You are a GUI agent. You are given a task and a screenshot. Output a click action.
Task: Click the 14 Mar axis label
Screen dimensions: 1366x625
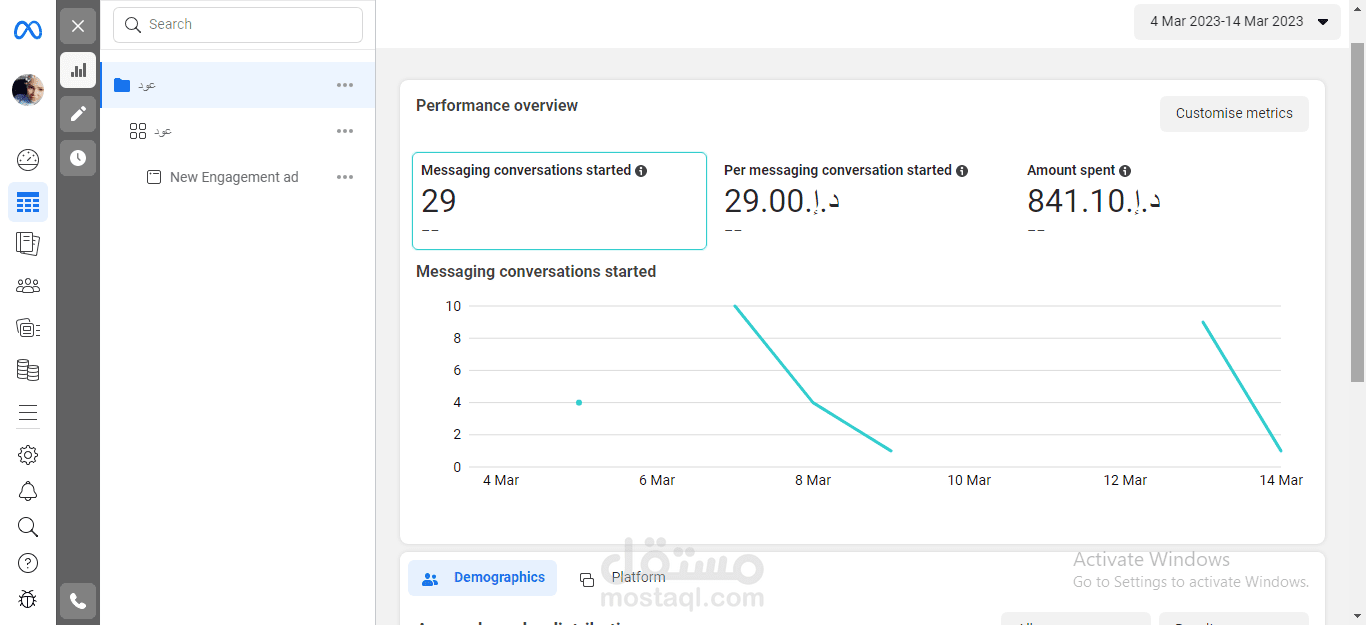pos(1281,481)
